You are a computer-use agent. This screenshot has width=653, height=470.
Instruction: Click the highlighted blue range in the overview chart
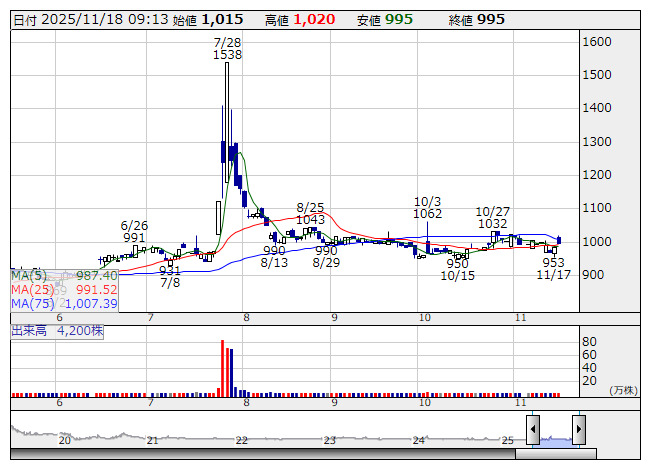[556, 437]
